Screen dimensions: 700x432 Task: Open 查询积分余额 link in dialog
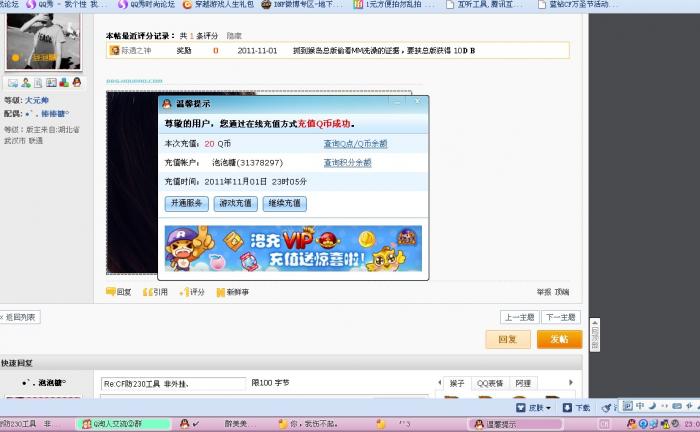pos(347,163)
